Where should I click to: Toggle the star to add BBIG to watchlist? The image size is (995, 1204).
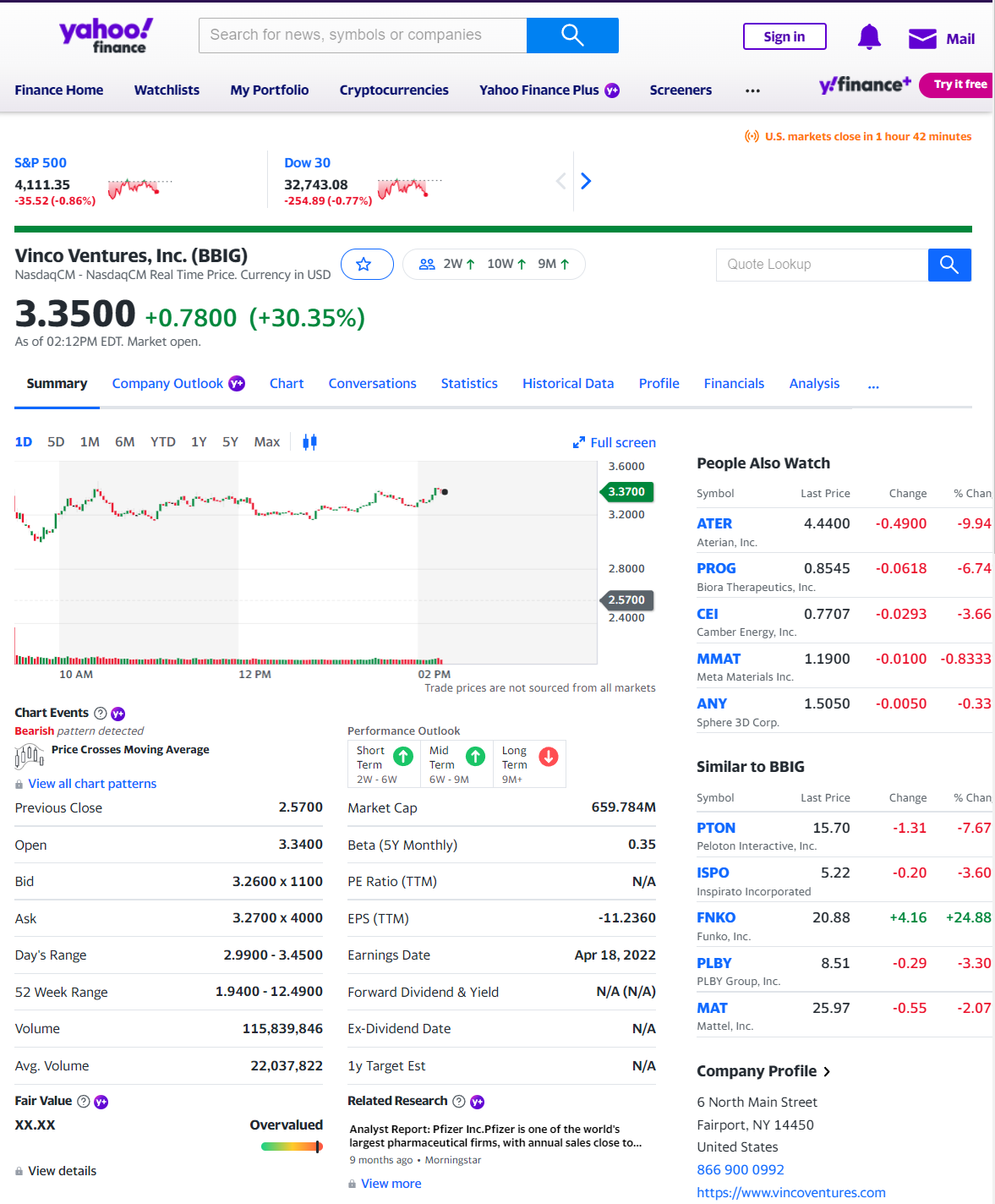(x=367, y=264)
